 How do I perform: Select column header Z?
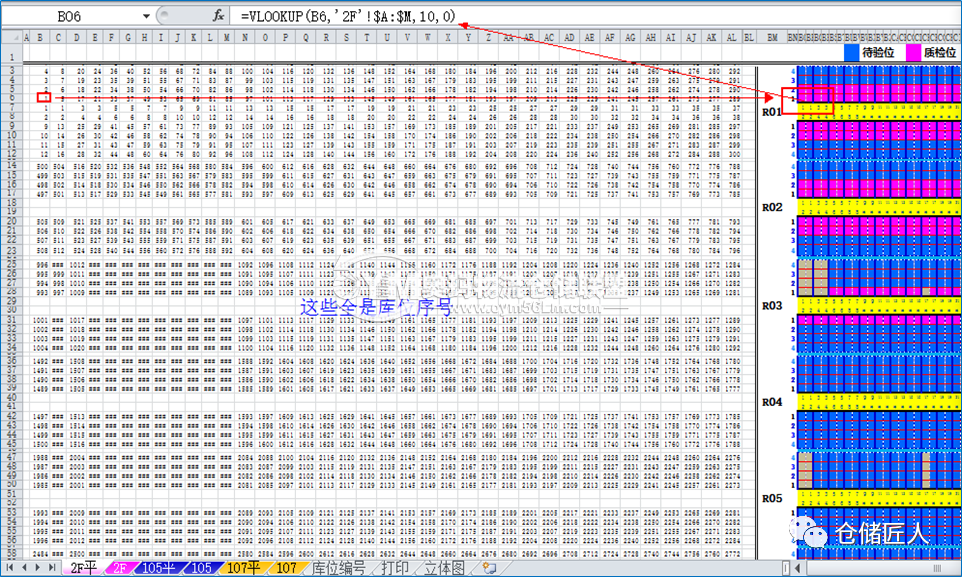coord(488,38)
